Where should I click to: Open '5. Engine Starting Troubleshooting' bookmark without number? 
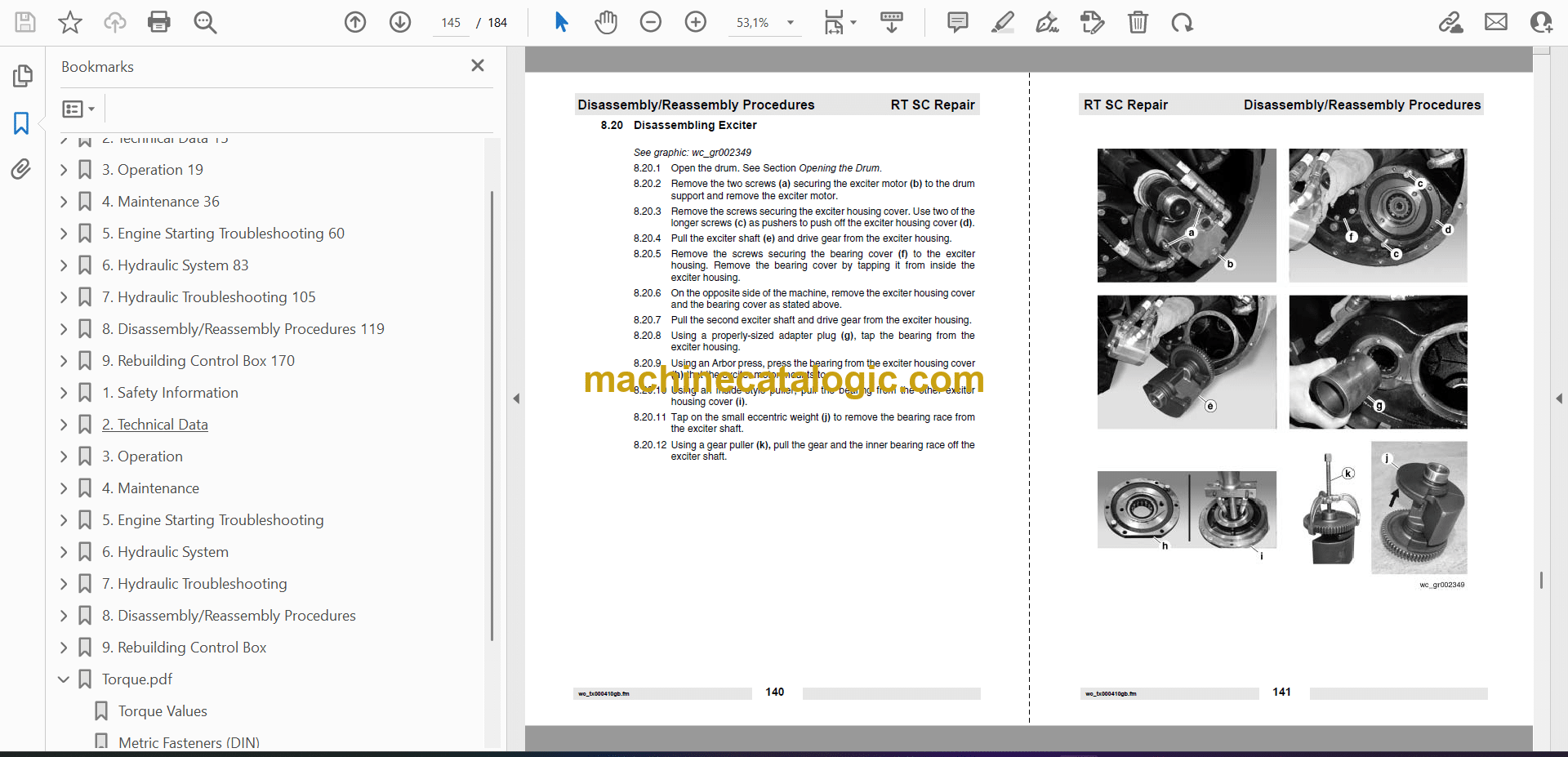pos(212,520)
